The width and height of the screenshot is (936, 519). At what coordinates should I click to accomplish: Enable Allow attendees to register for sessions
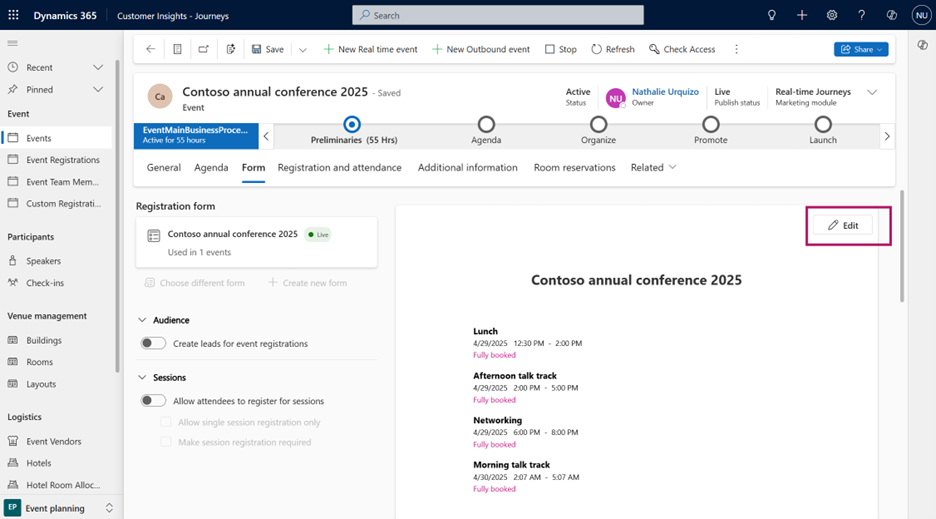click(153, 401)
